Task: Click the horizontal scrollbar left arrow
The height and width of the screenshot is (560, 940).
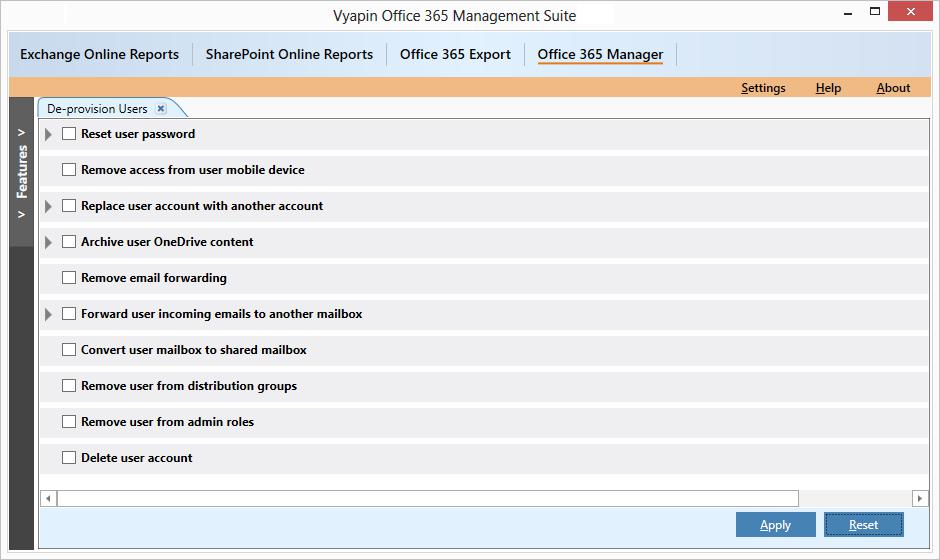Action: [49, 498]
